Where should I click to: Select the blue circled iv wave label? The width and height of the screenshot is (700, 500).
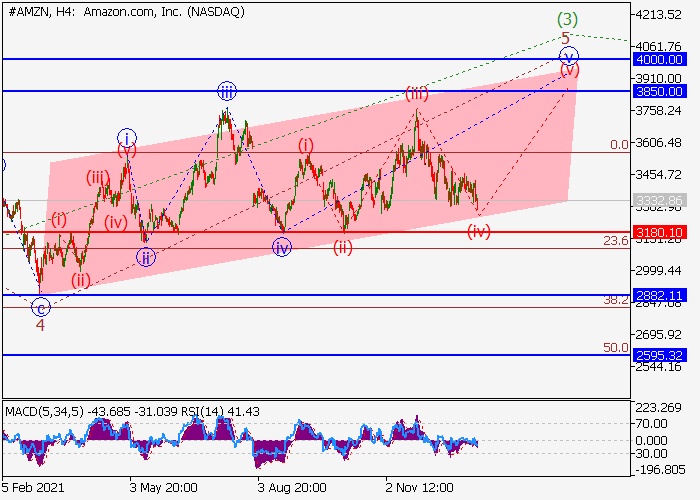[282, 247]
